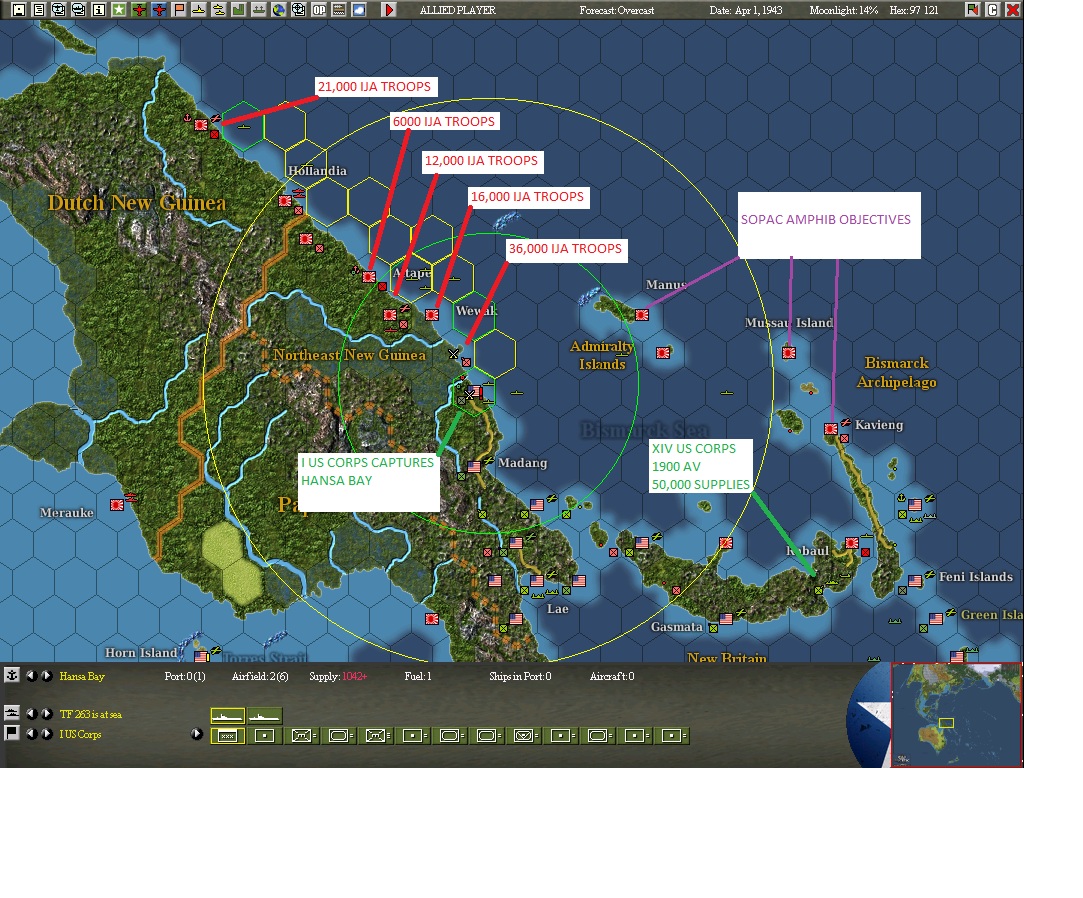Open the document list report icon
This screenshot has height=898, width=1083.
click(39, 10)
